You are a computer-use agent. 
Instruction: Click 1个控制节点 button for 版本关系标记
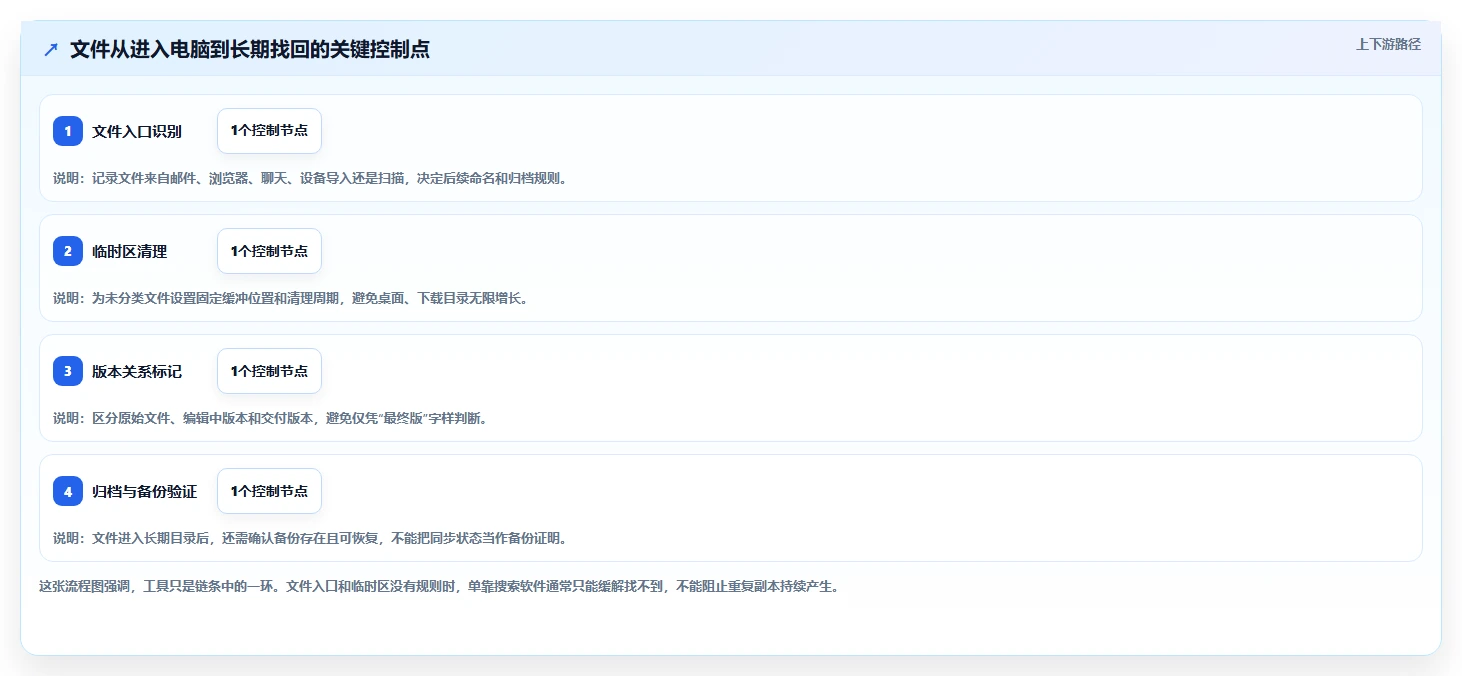[x=269, y=371]
